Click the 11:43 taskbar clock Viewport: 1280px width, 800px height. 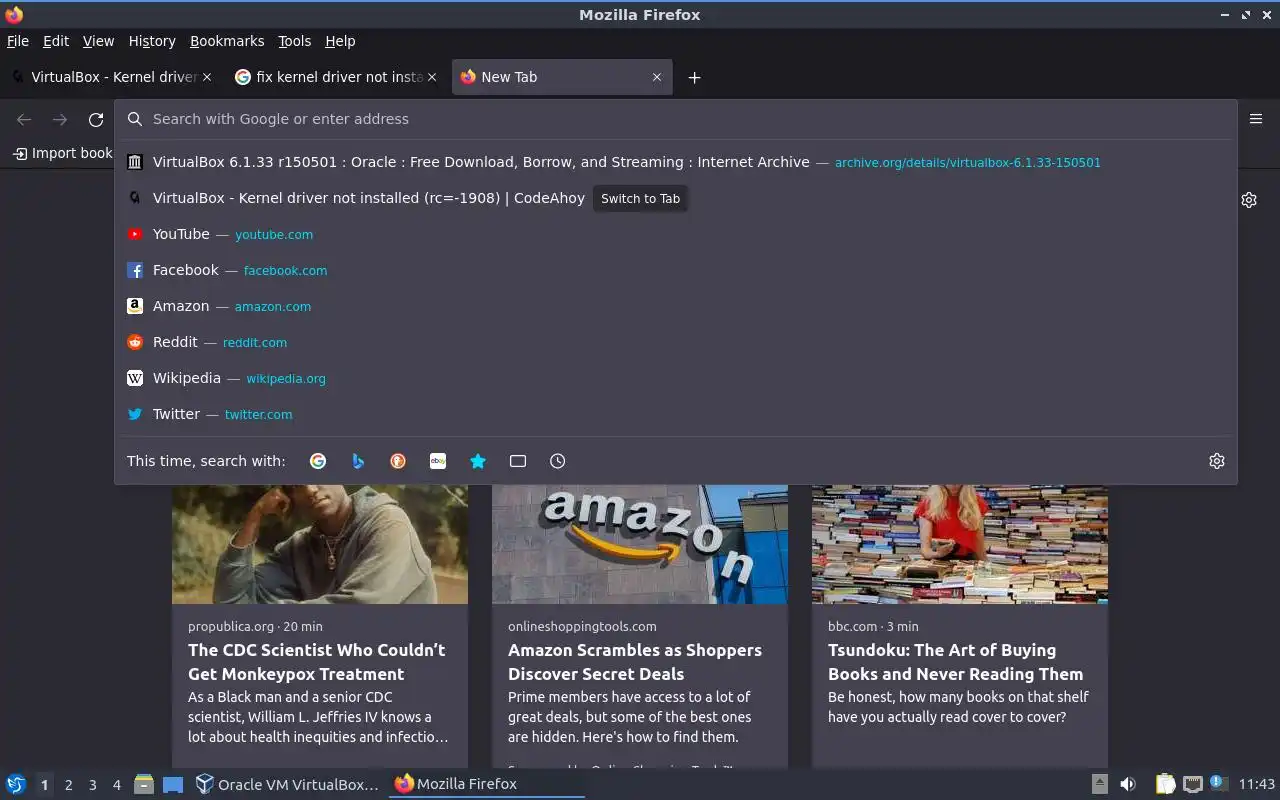pyautogui.click(x=1257, y=784)
